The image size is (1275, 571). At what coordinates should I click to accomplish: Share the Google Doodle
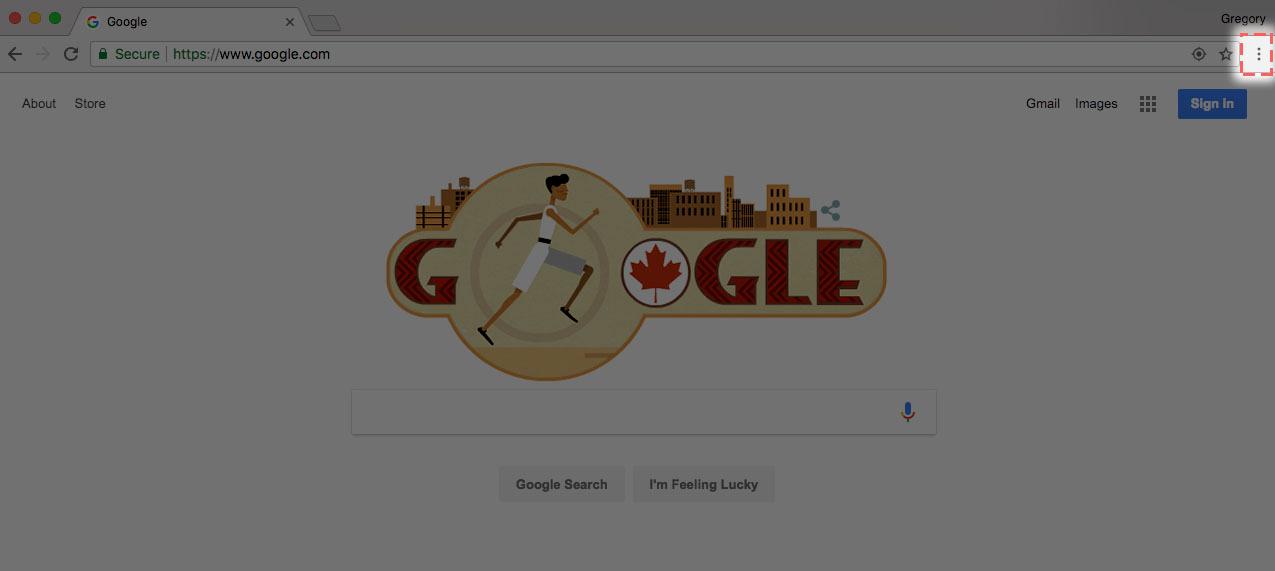(x=830, y=211)
